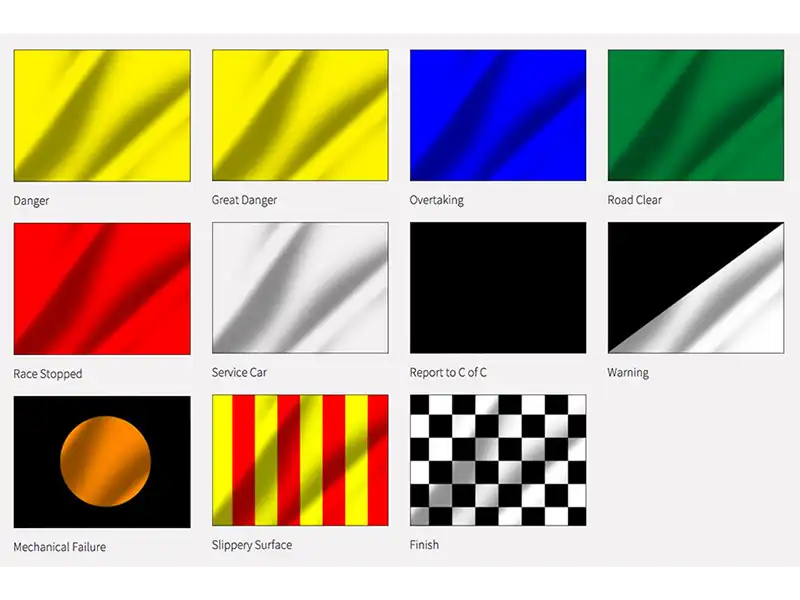Click the red Race Stopped flag

[x=100, y=288]
